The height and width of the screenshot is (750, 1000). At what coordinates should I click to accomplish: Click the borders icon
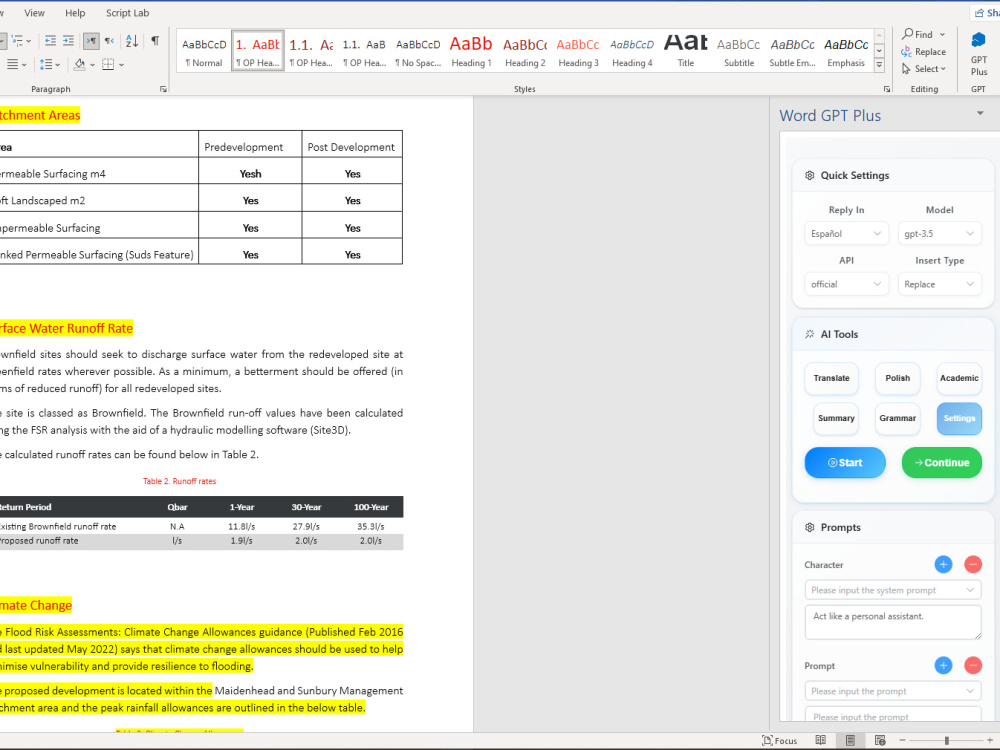click(x=108, y=64)
